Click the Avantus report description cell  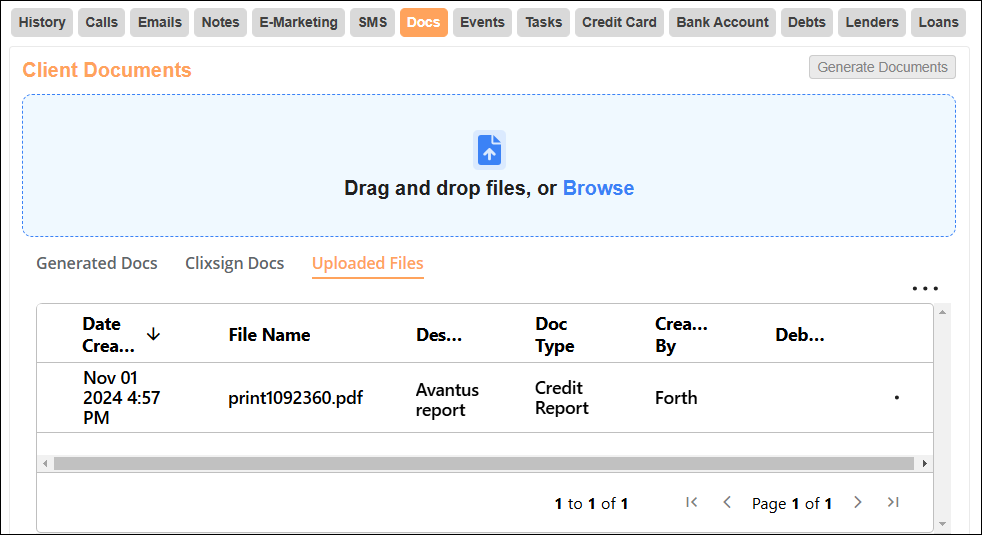447,400
